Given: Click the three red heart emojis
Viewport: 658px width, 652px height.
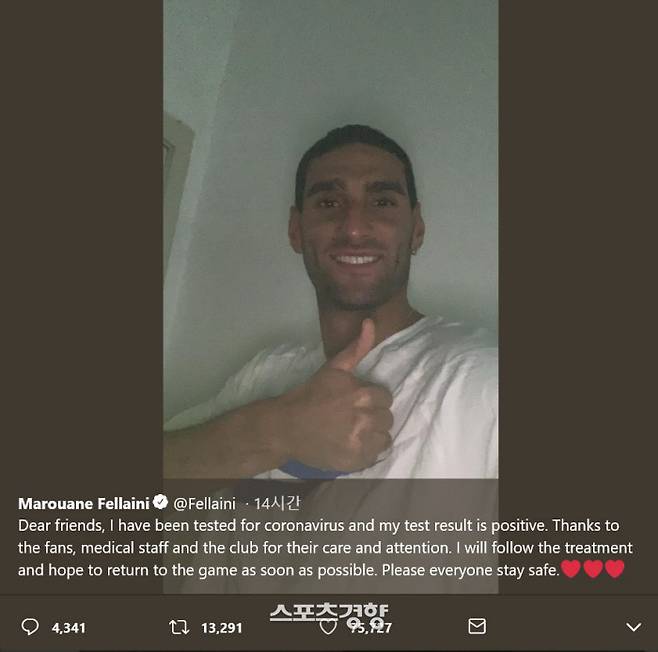Looking at the screenshot, I should [593, 569].
